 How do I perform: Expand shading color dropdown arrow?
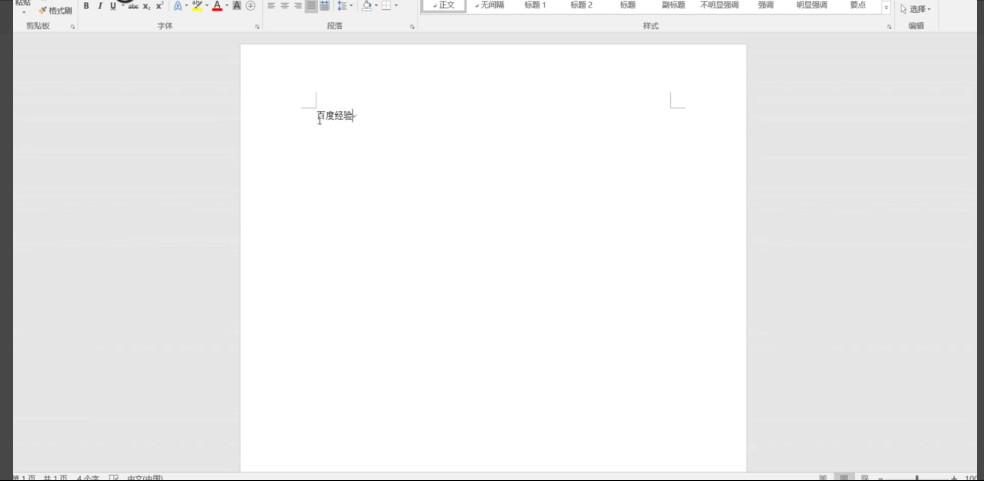point(376,6)
